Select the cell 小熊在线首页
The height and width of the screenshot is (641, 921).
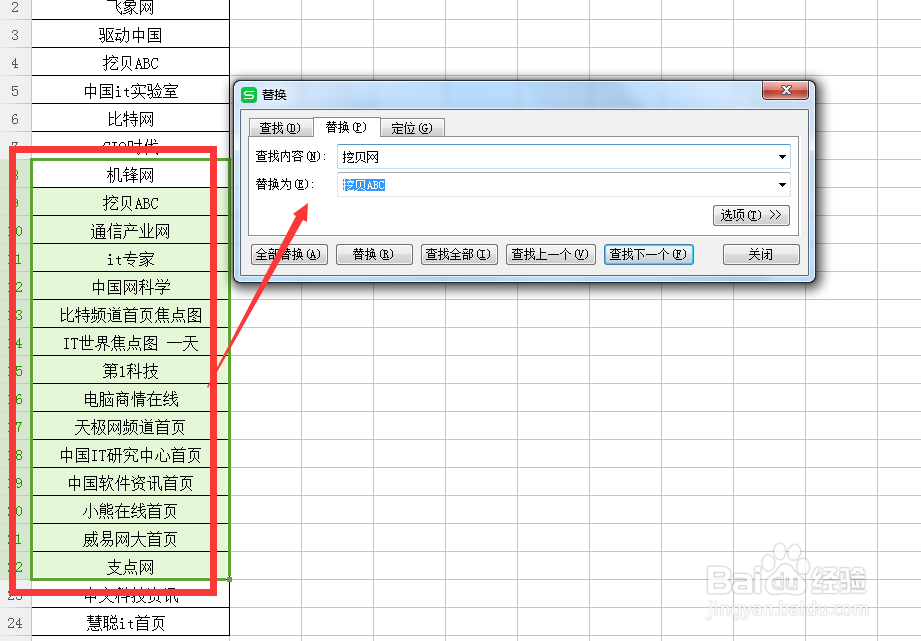click(x=130, y=511)
